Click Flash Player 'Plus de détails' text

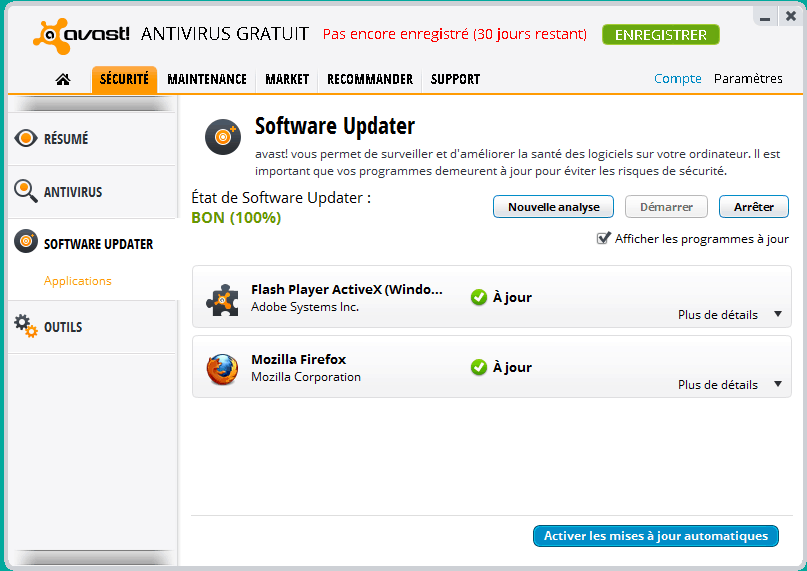pos(718,315)
